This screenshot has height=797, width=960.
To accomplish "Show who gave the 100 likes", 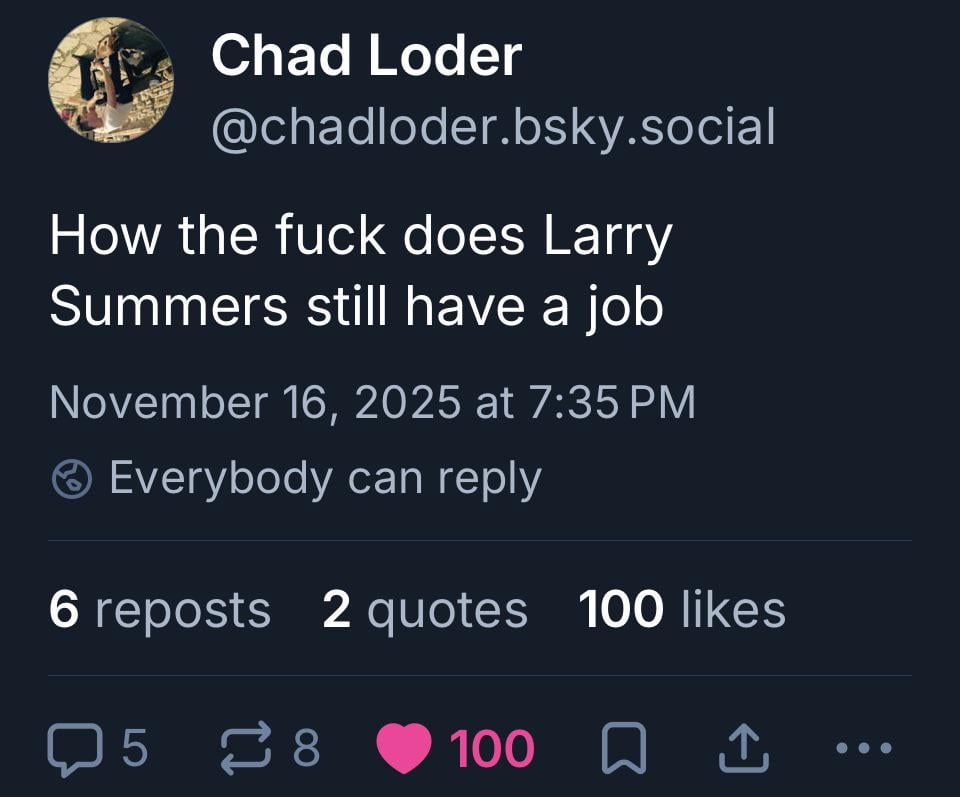I will pos(682,609).
